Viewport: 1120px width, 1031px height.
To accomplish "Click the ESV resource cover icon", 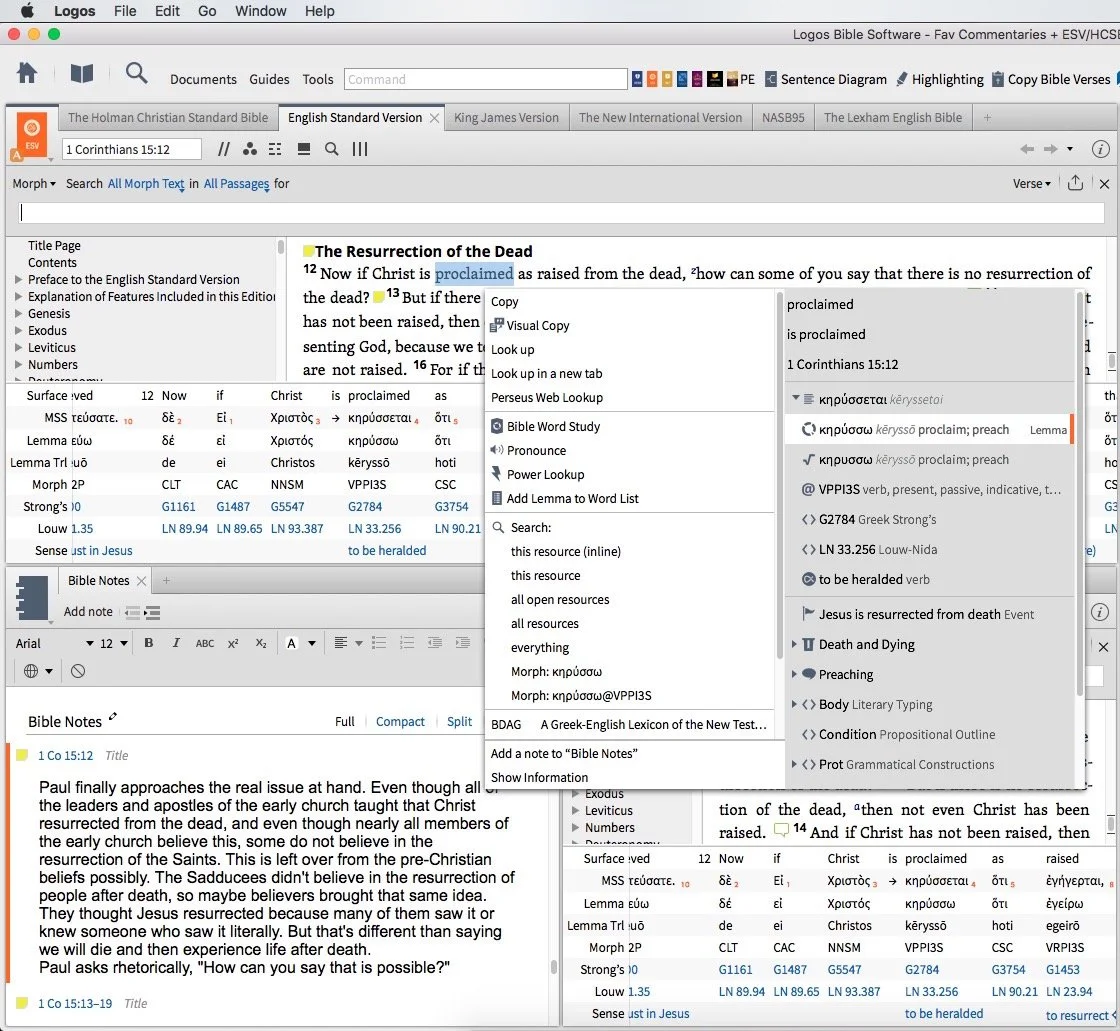I will click(x=31, y=134).
